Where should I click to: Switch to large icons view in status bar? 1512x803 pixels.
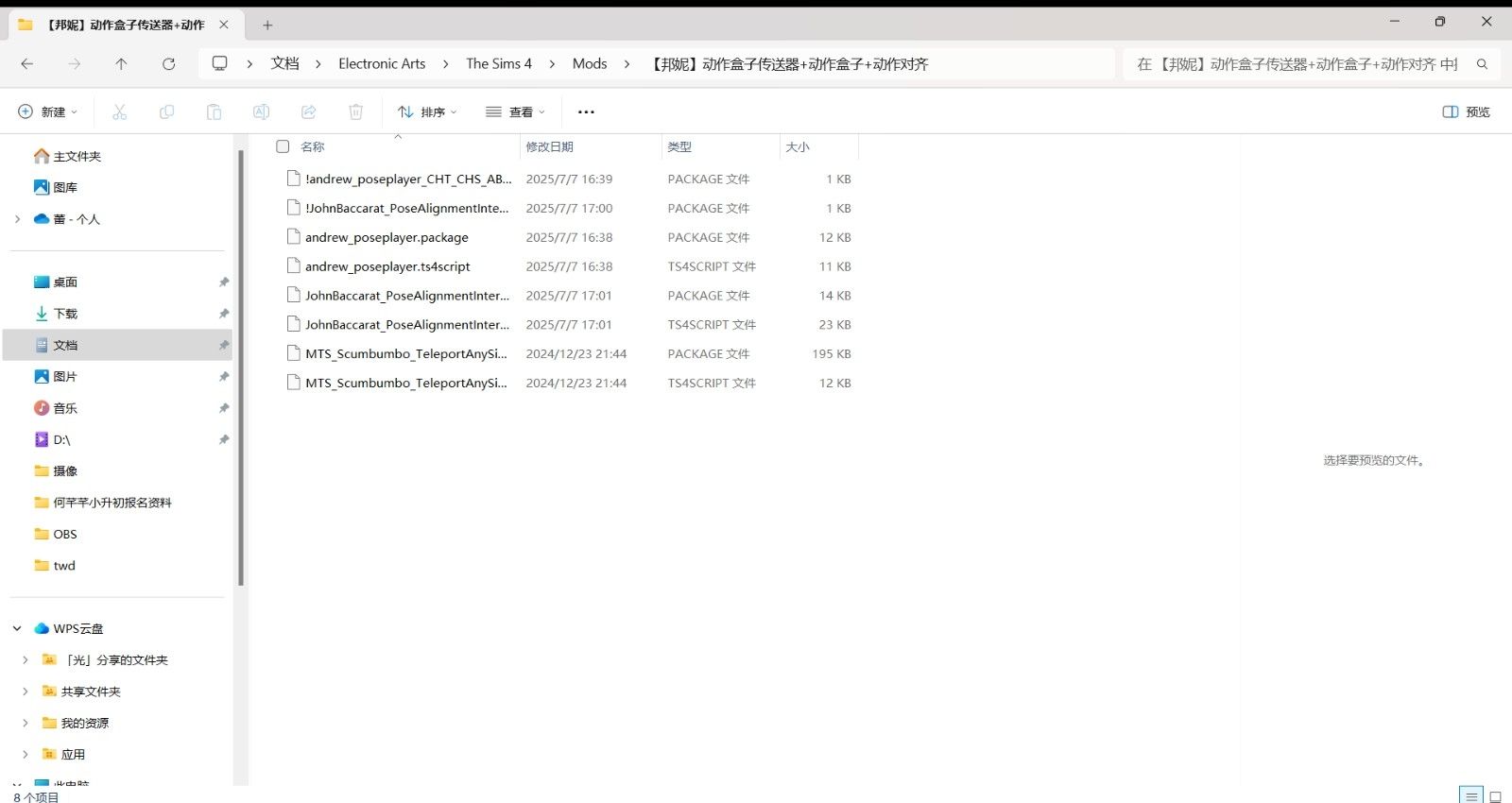(1495, 795)
